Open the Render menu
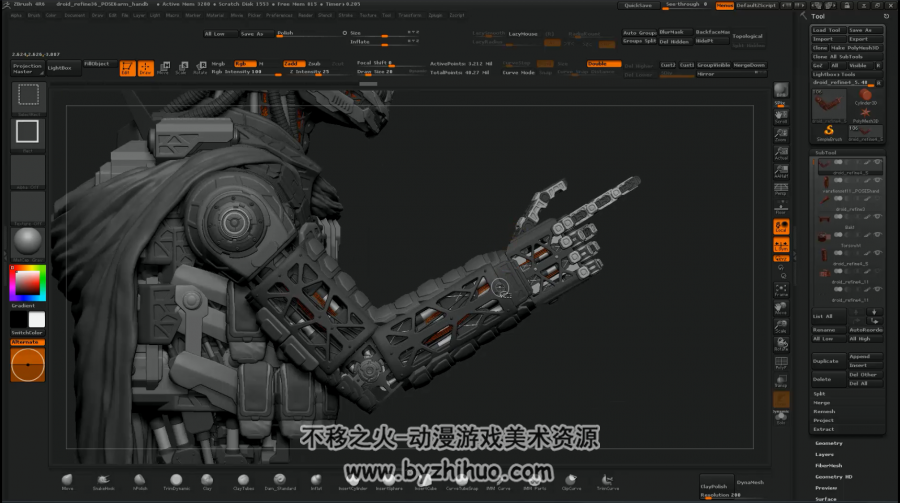Screen dimensions: 900x503 pyautogui.click(x=305, y=16)
